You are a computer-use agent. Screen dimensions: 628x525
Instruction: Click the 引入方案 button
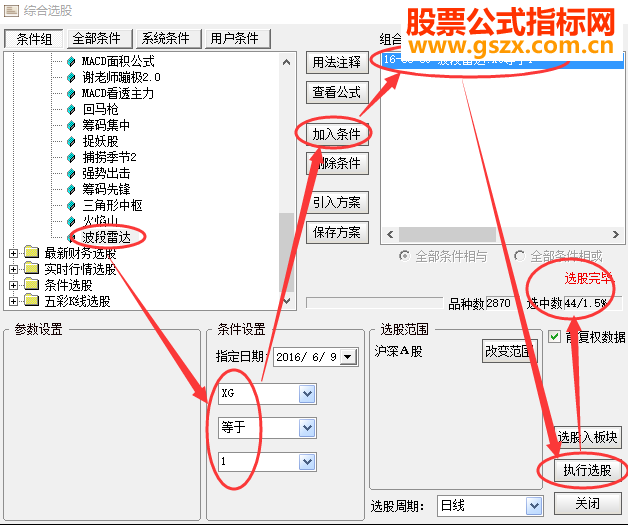(337, 203)
